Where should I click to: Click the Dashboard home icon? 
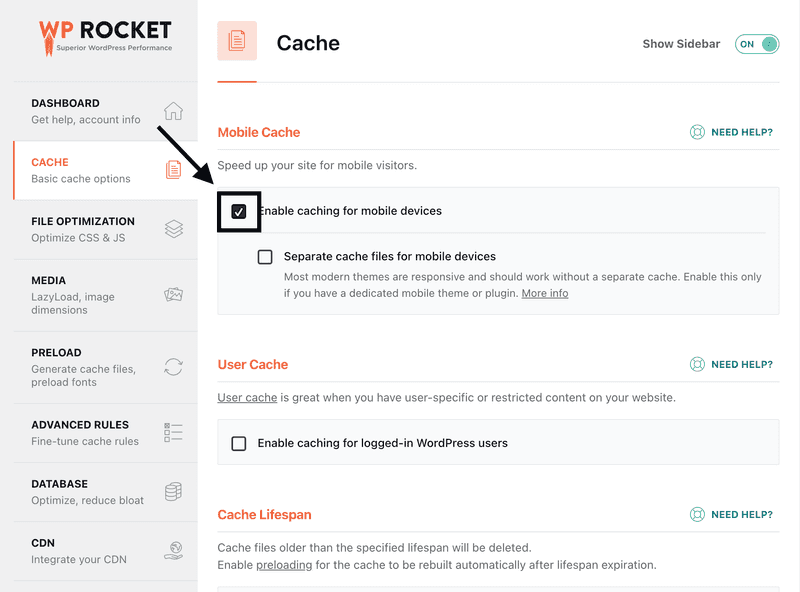click(x=173, y=111)
